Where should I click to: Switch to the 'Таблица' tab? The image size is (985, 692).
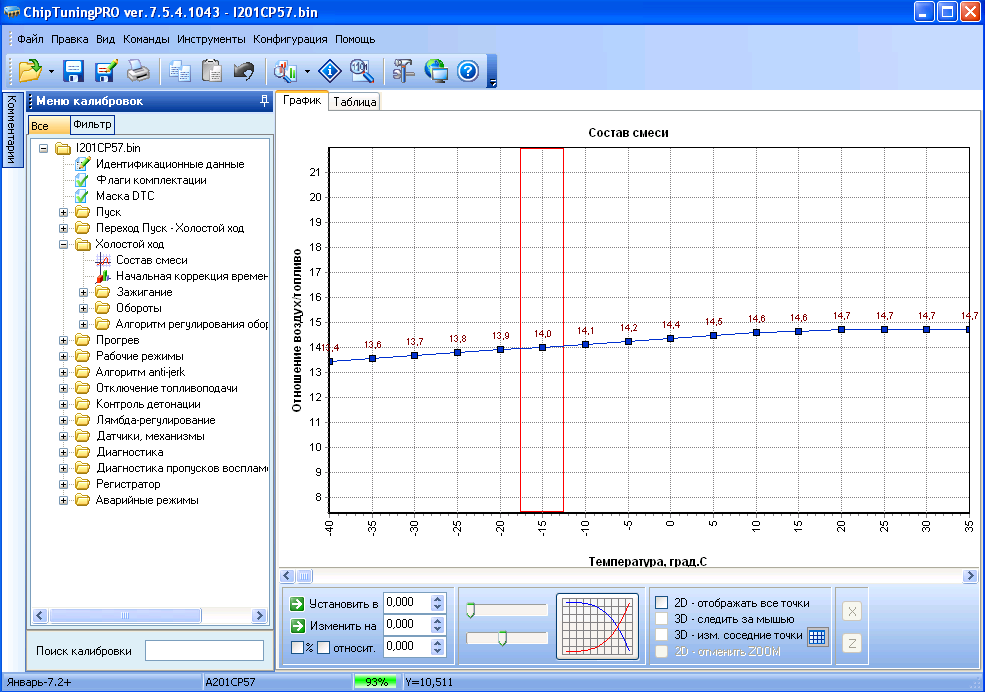coord(354,102)
